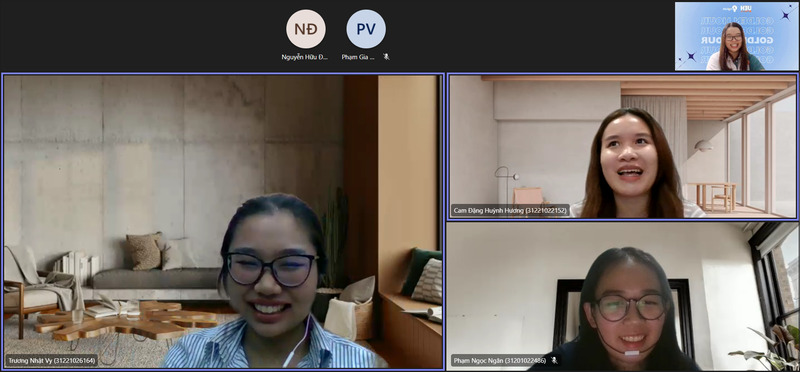This screenshot has height=372, width=800.
Task: Select Cam Đặng Huỳnh Hương's video tile
Action: (x=622, y=147)
